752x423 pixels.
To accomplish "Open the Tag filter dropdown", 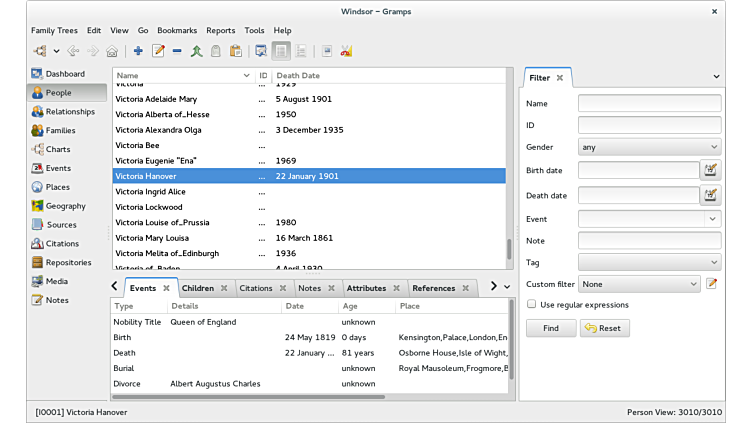I will [649, 262].
